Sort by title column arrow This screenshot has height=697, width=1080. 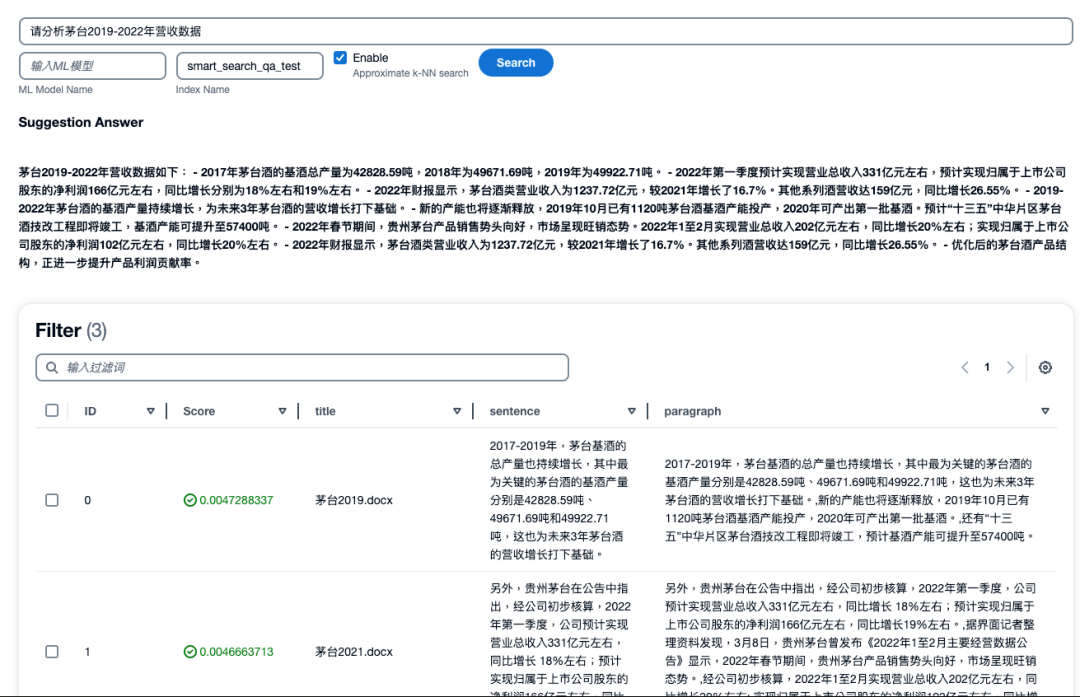point(457,411)
